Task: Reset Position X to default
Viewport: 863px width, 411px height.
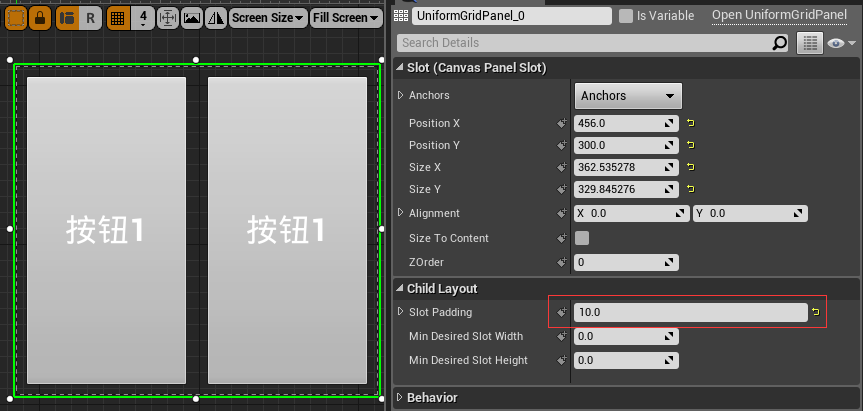Action: [x=691, y=123]
